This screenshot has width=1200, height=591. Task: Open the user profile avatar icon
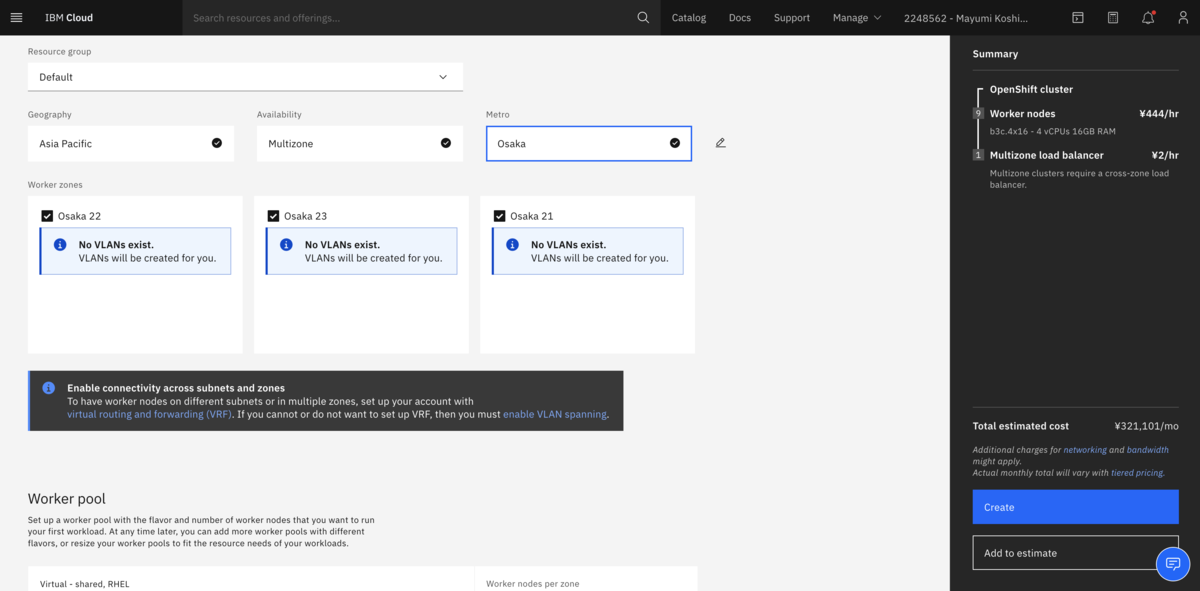(1183, 17)
